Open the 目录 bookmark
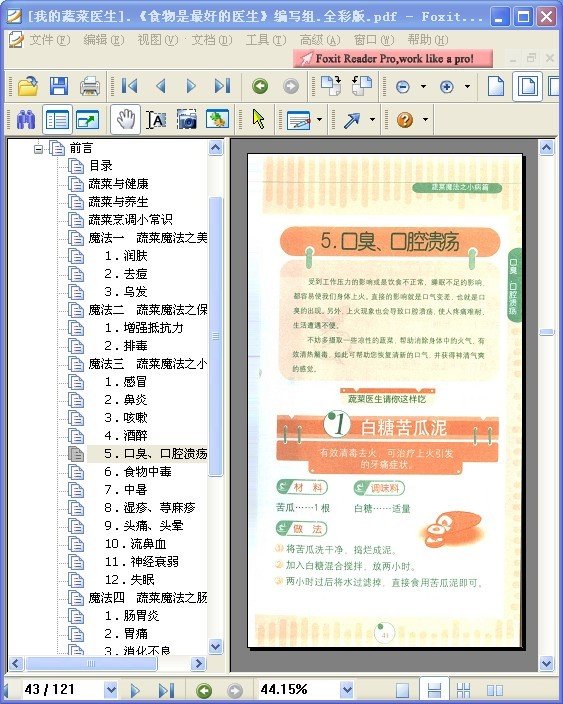Screen dimensions: 563x704 pos(101,166)
